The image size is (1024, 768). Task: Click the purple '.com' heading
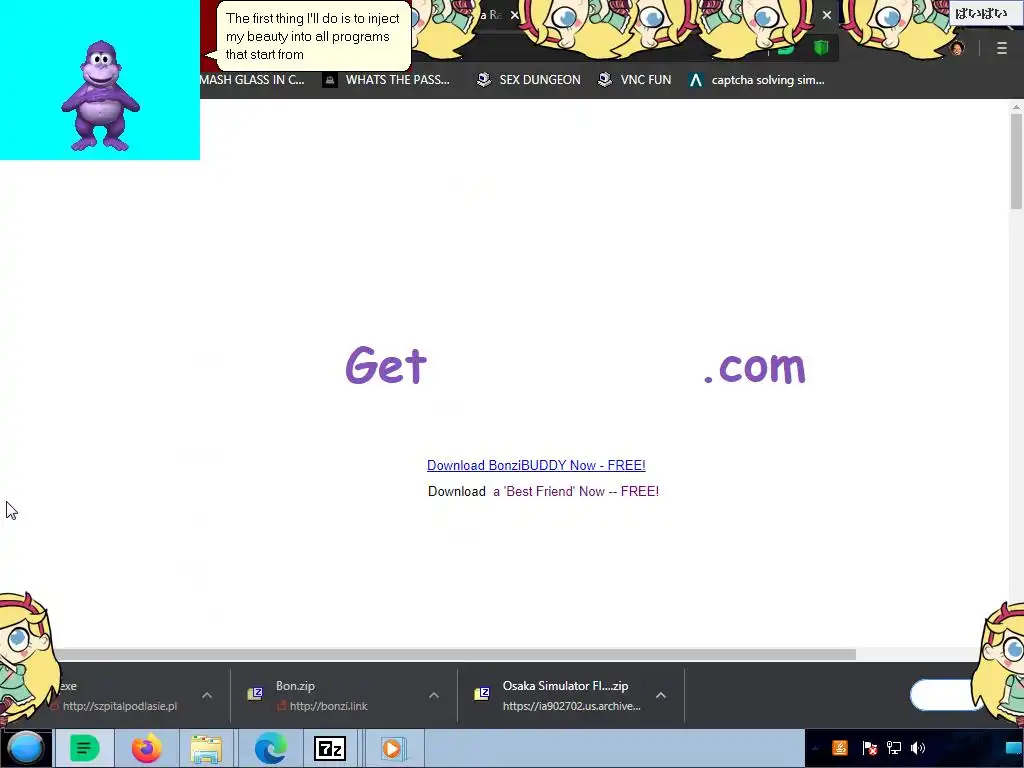coord(755,367)
